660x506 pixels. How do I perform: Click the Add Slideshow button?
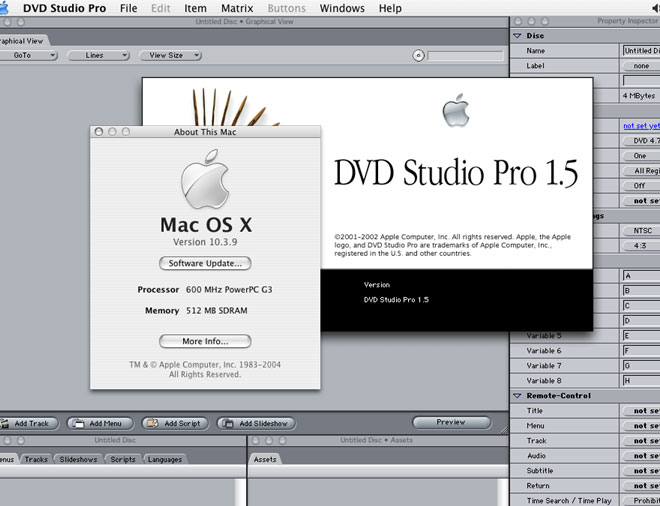[x=256, y=423]
